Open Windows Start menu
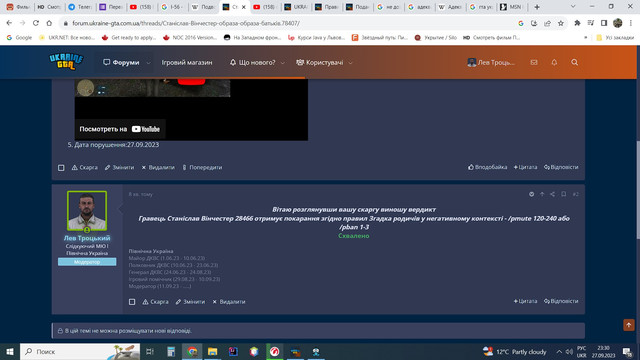 tap(9, 351)
